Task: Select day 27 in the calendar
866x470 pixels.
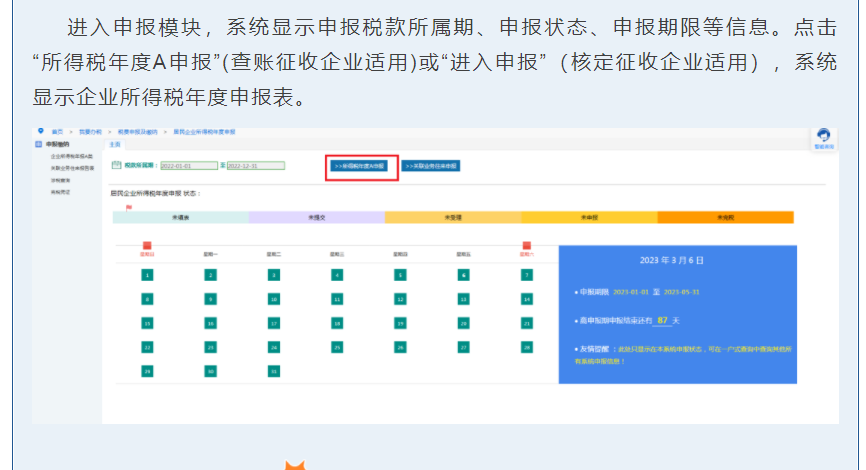Action: (463, 347)
